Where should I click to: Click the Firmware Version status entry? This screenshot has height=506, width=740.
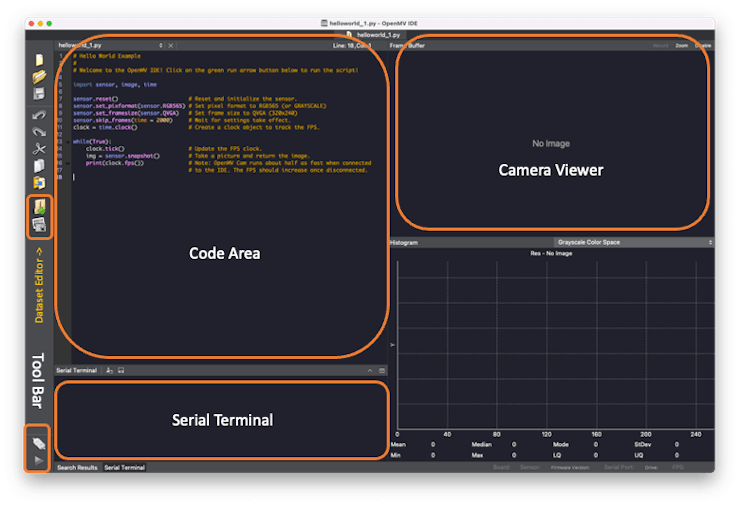click(x=570, y=467)
